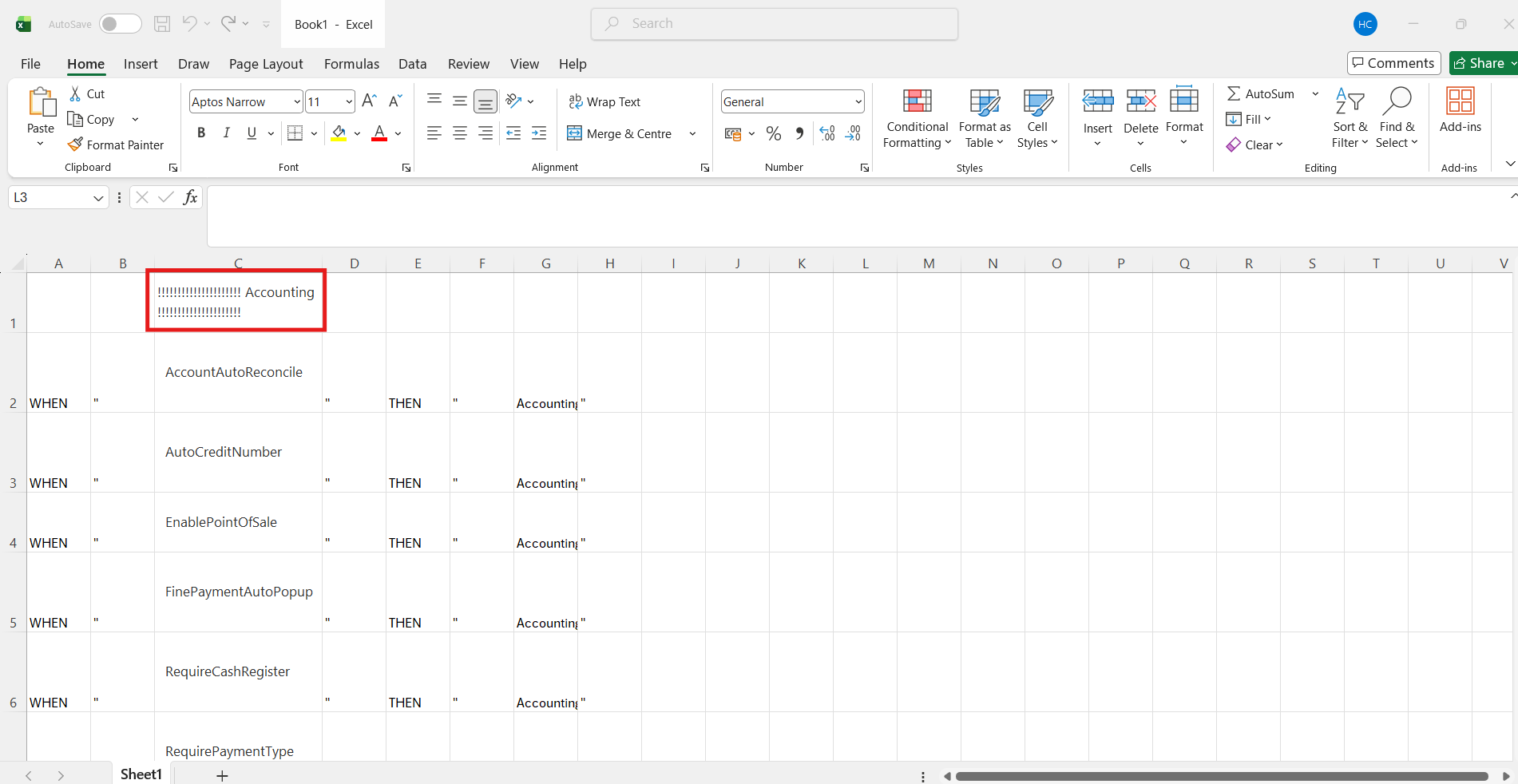
Task: Open the font name dropdown Aptos Narrow
Action: click(297, 101)
